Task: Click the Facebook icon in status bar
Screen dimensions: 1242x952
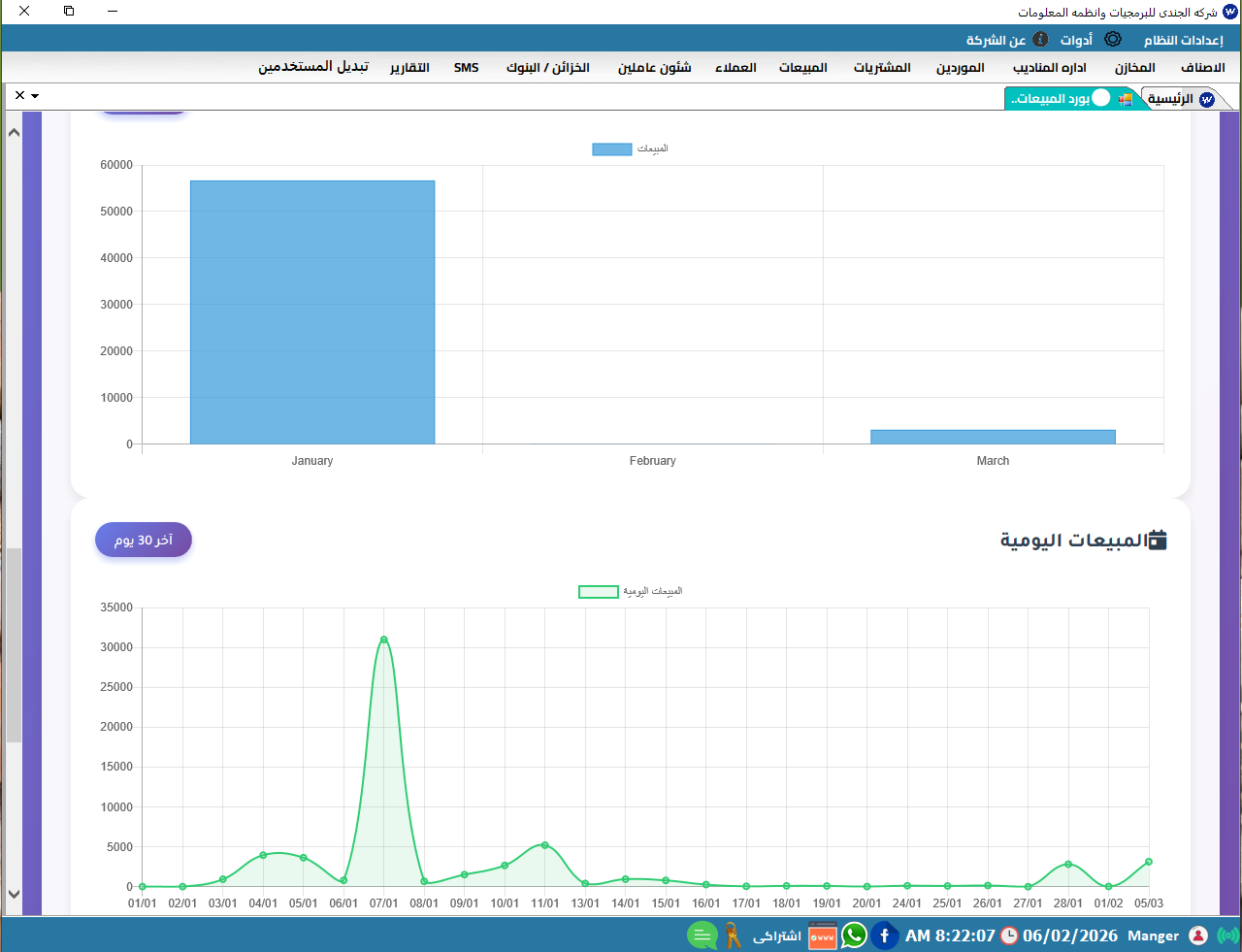Action: pyautogui.click(x=884, y=936)
